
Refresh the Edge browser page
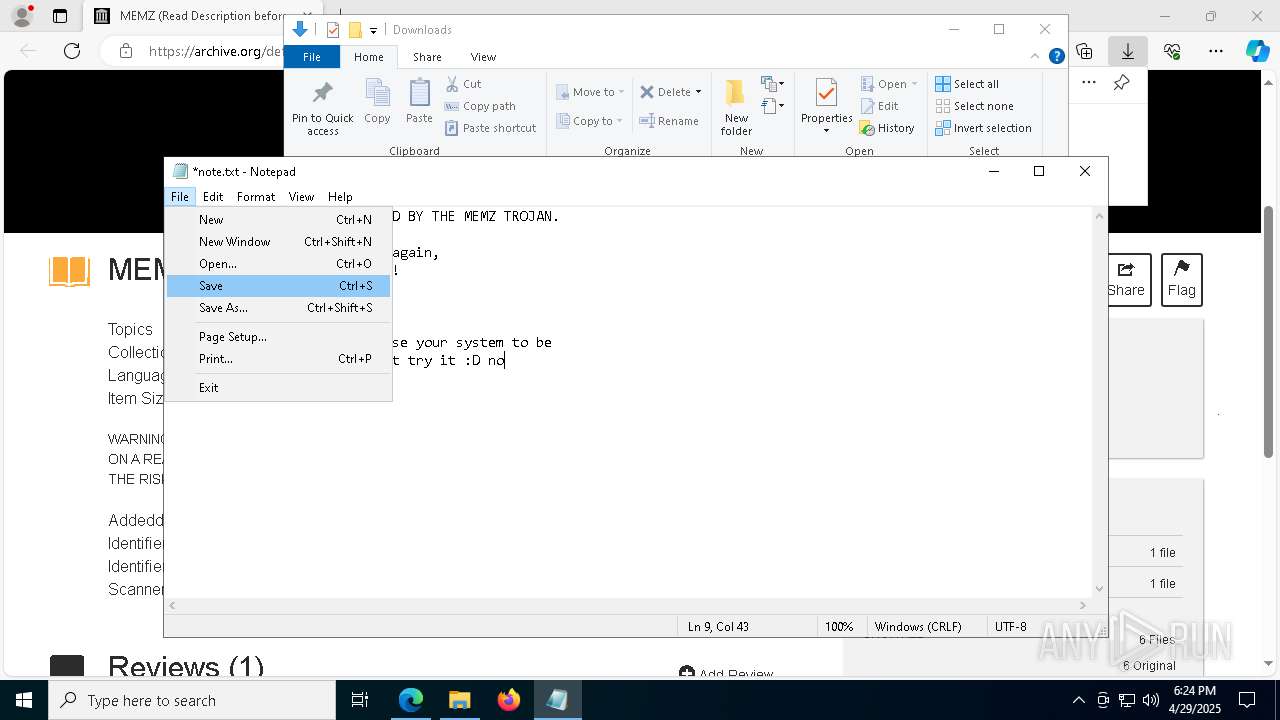(x=71, y=51)
